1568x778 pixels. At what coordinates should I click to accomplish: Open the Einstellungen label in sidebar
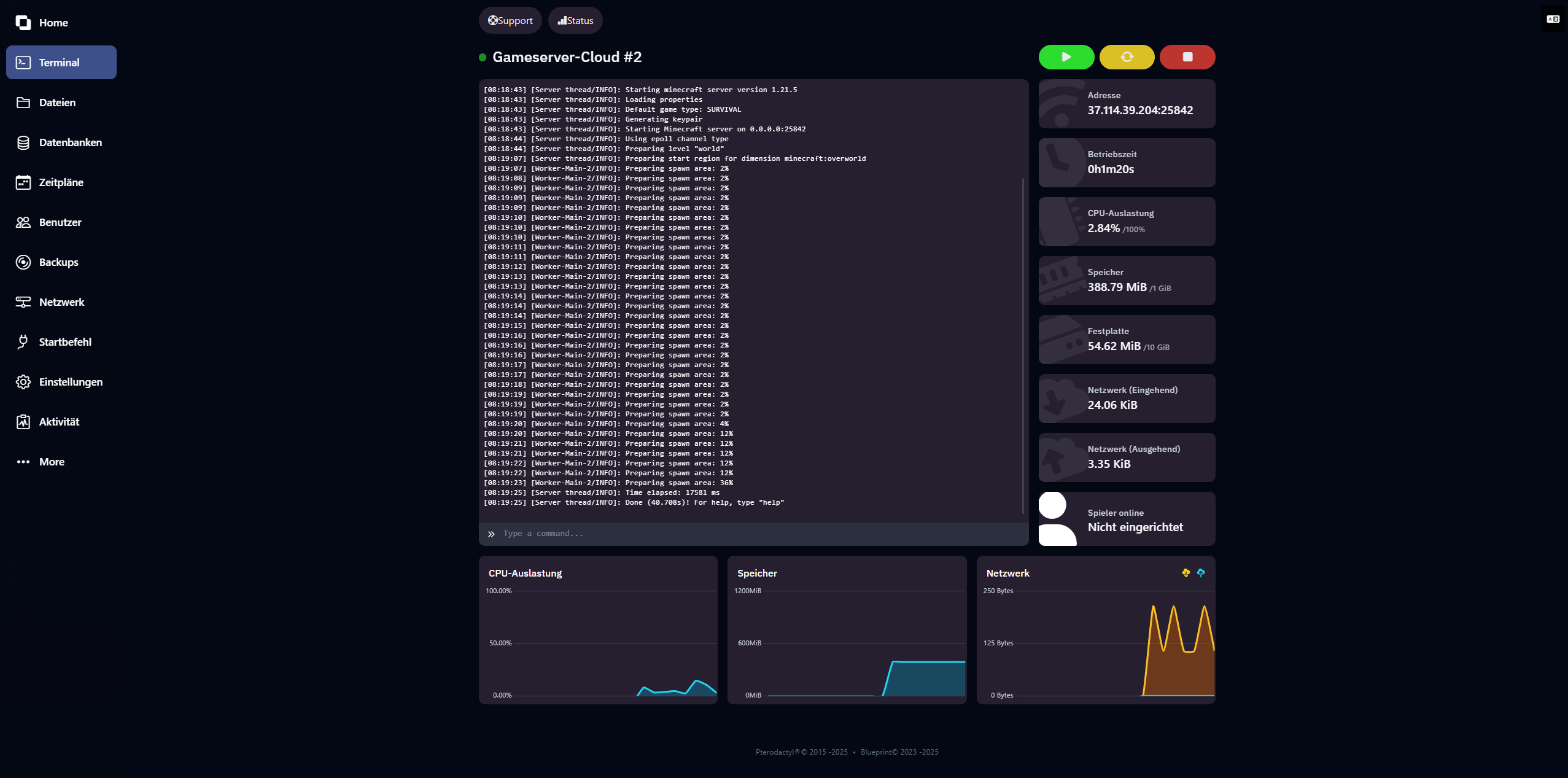[x=71, y=382]
